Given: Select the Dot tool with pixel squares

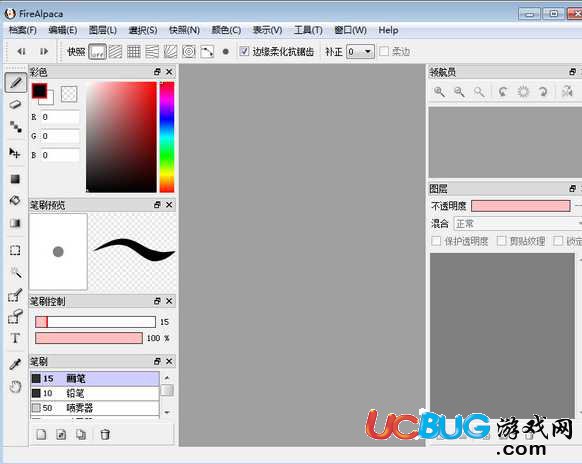Looking at the screenshot, I should click(15, 127).
